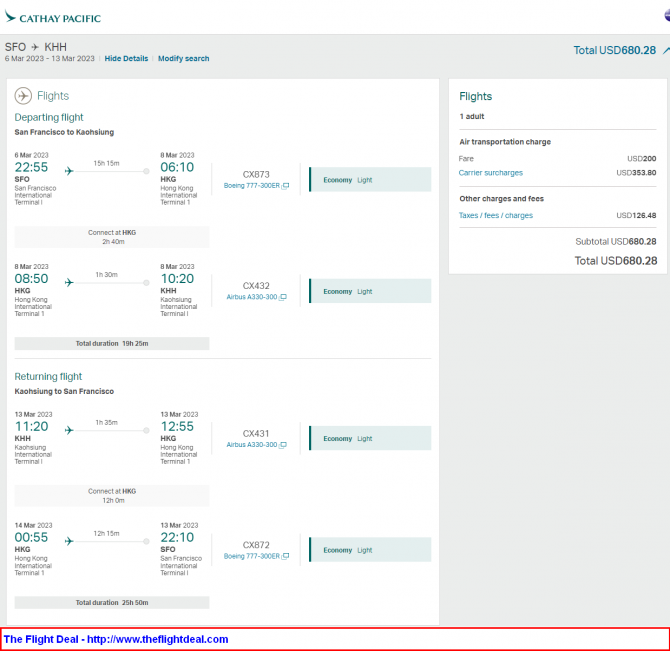This screenshot has width=670, height=651.
Task: Click the plane icon in the SFO to KKH header
Action: [35, 47]
